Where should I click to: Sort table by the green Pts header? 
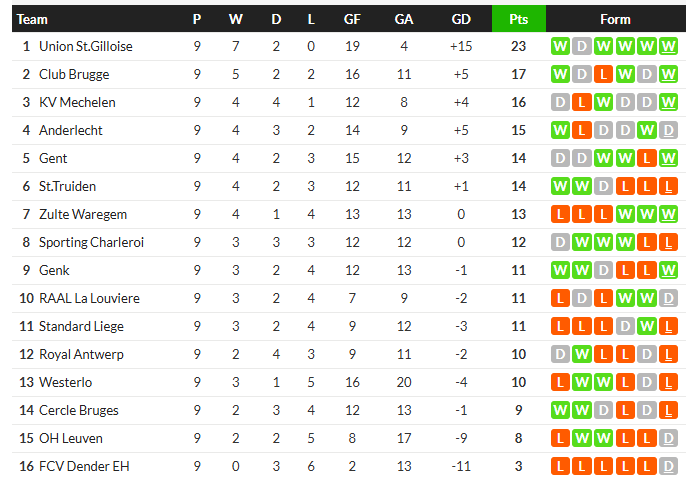[x=518, y=19]
